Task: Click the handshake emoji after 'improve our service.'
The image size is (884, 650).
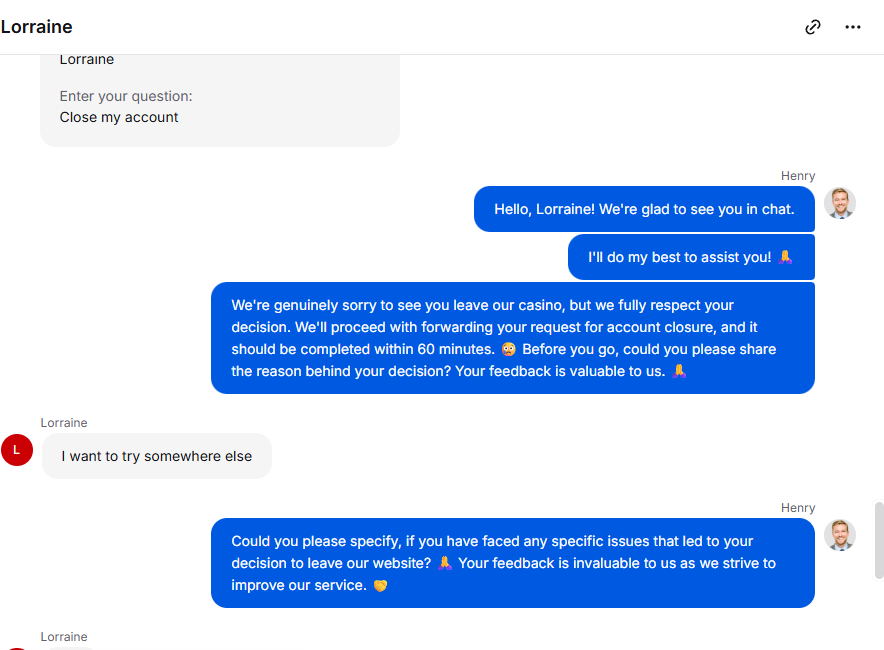Action: pos(380,586)
